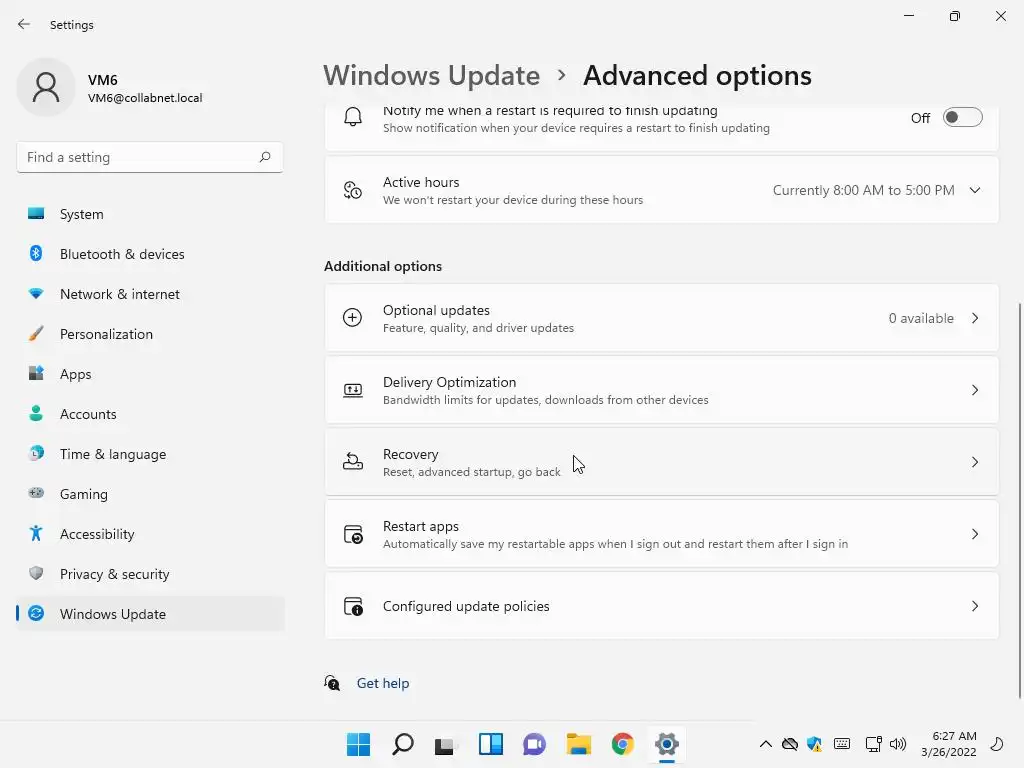Screen dimensions: 1024x768
Task: Click the Get help icon
Action: [332, 683]
